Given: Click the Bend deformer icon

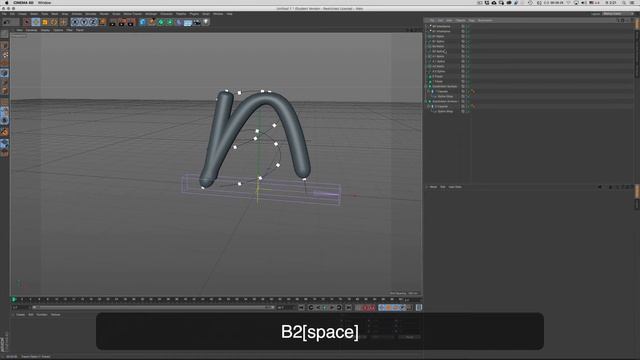Looking at the screenshot, I should pos(179,22).
